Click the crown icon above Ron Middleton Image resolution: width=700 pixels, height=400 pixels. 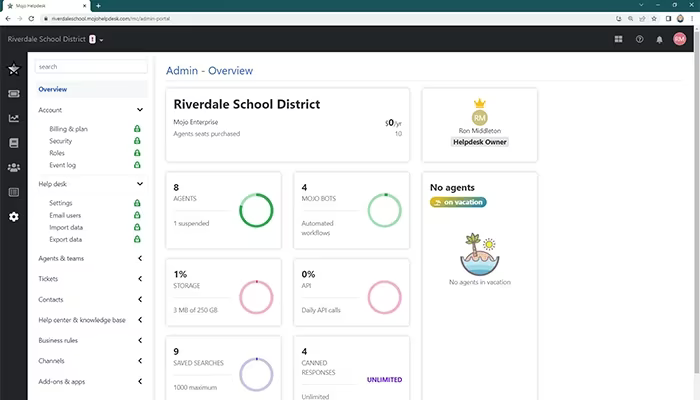[479, 103]
